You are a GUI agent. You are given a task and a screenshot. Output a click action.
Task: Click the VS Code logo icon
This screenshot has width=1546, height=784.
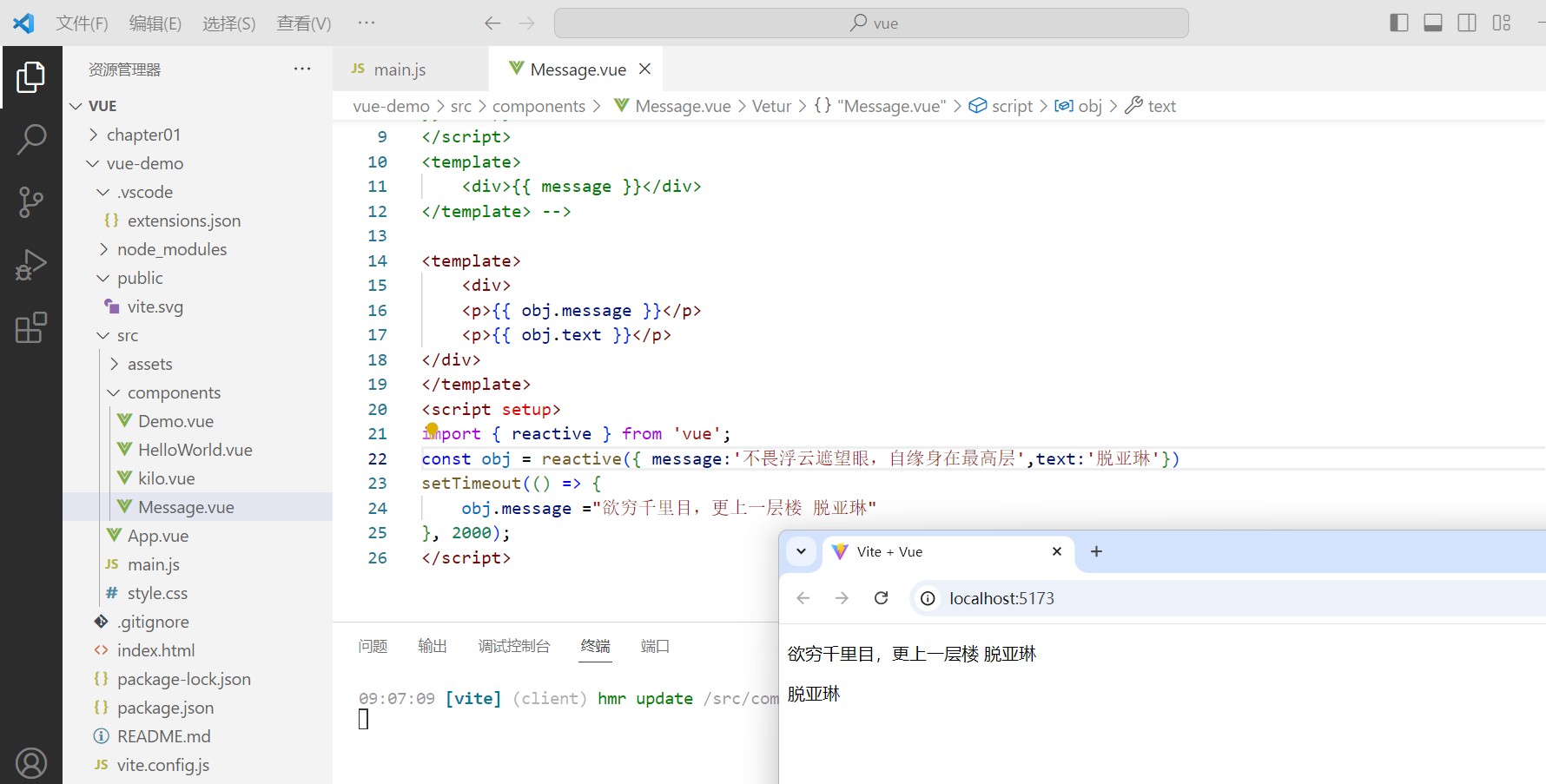coord(23,23)
